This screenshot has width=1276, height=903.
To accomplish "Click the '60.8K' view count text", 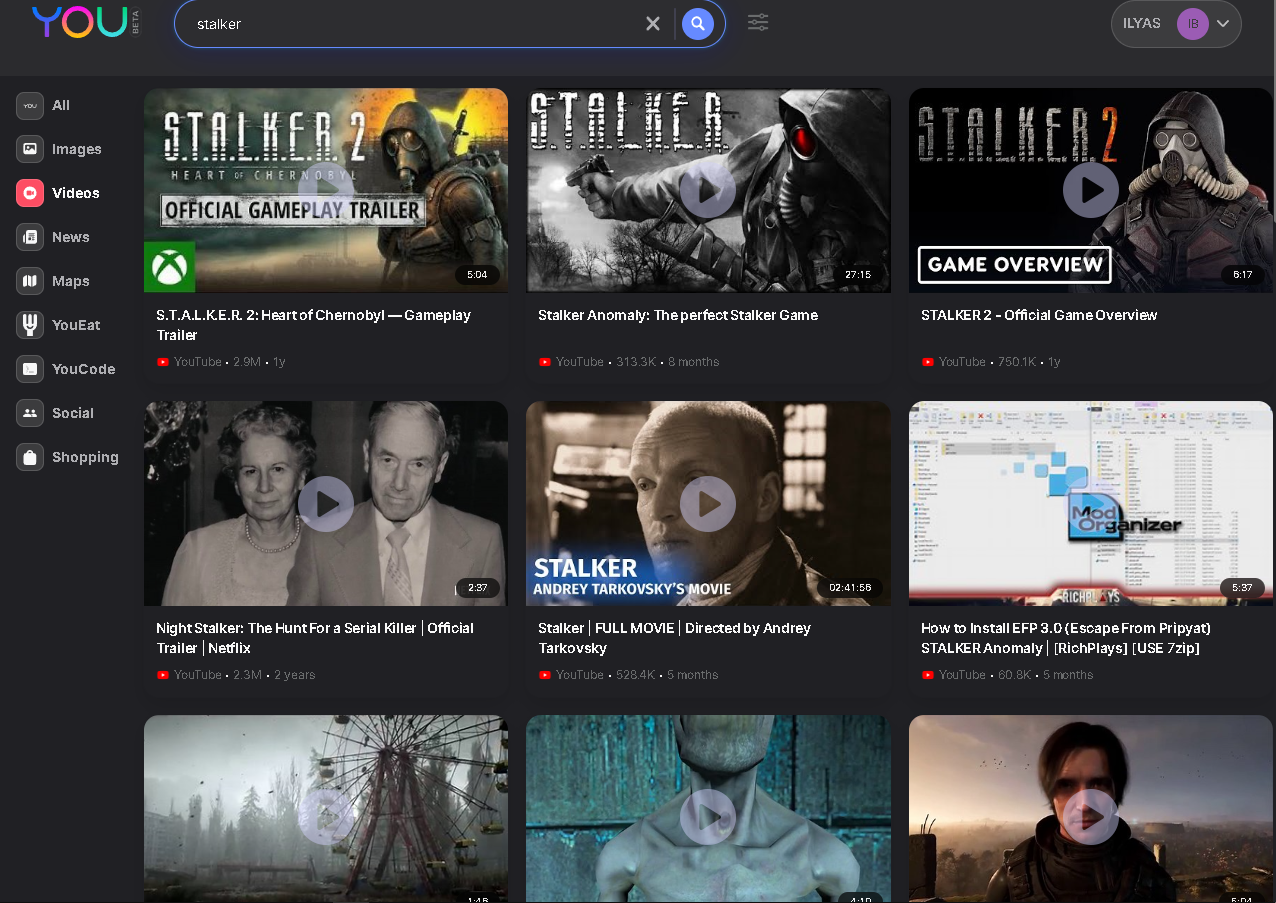I will coord(1015,675).
